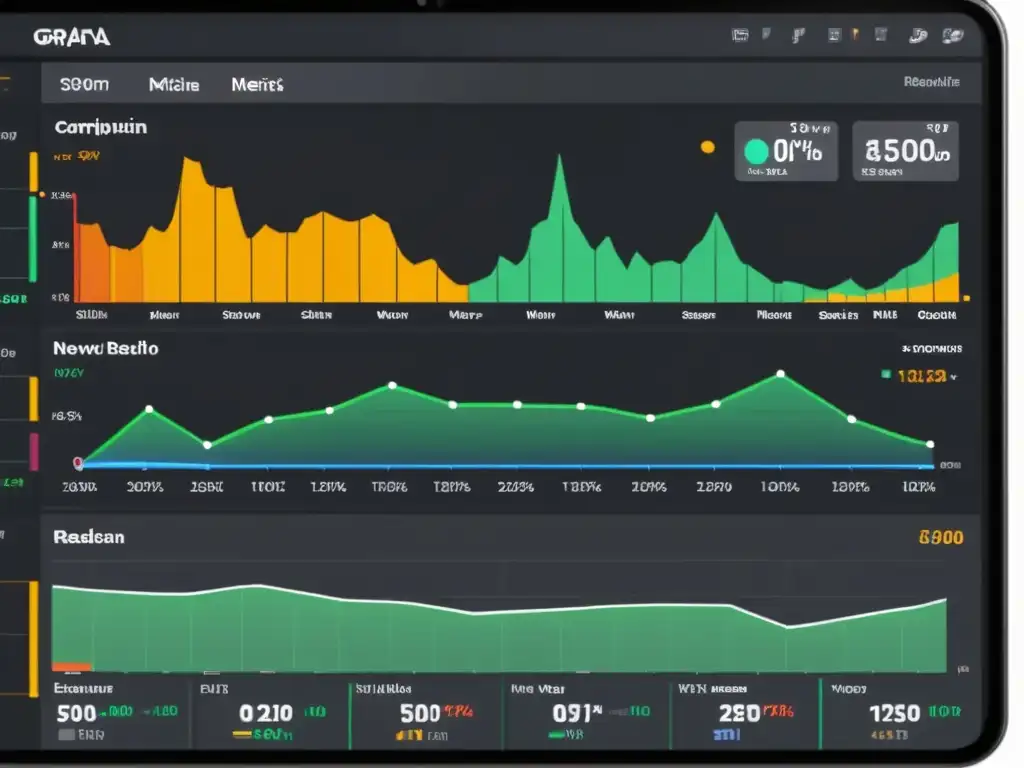Click the orange indicator dot above the Carripuin chart
This screenshot has width=1024, height=768.
706,146
